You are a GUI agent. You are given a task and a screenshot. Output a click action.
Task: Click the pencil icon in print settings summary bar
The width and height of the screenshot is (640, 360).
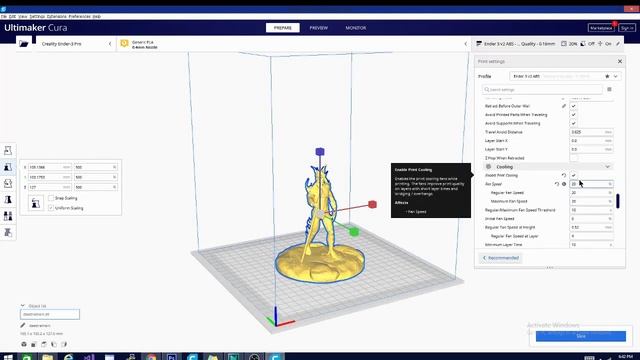coord(618,44)
